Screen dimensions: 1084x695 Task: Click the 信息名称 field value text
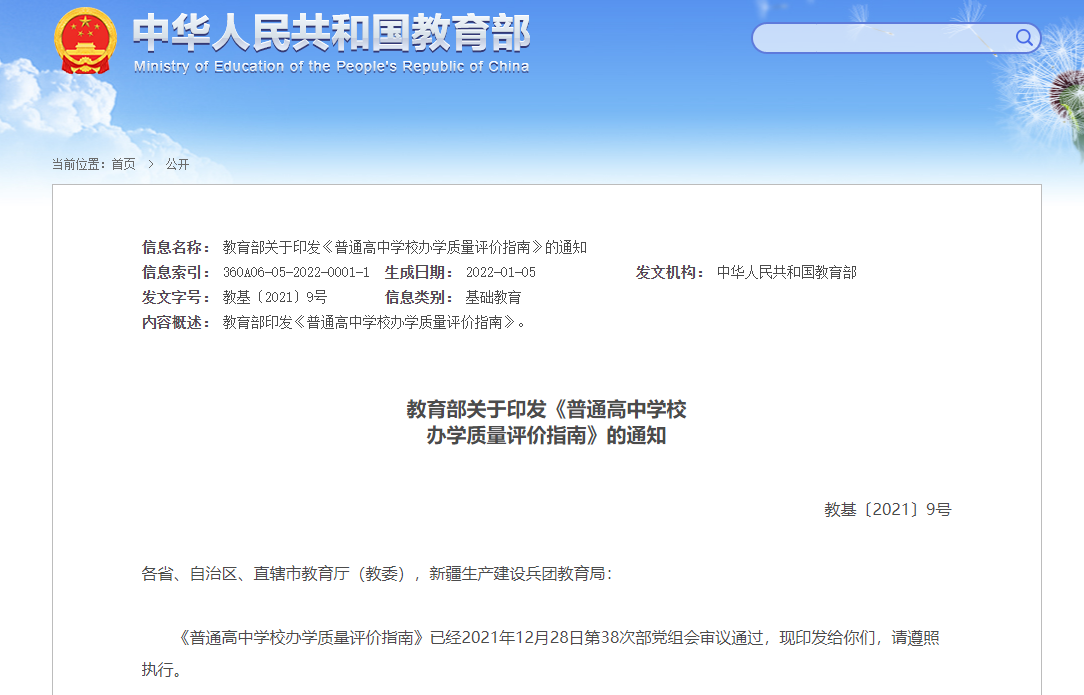pos(404,248)
